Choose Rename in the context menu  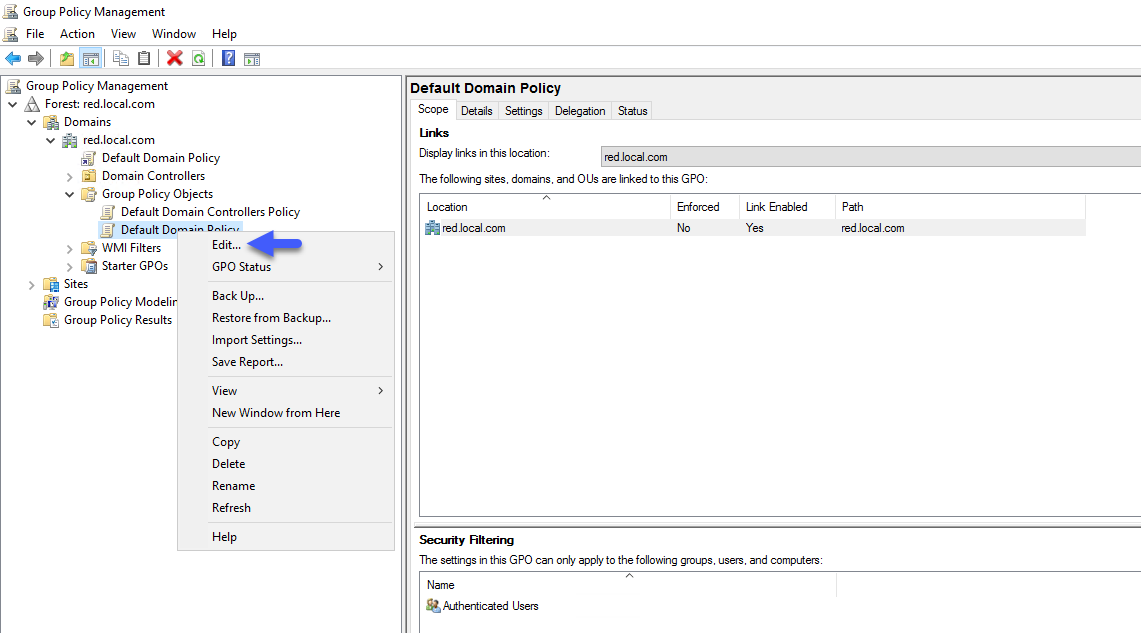click(x=286, y=485)
